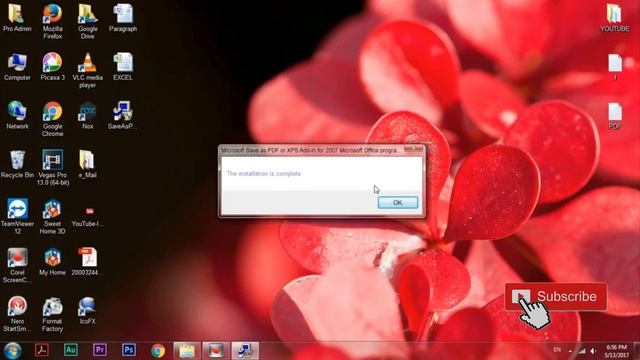Viewport: 640px width, 360px height.
Task: Select the e_Mail folder icon
Action: coord(87,164)
